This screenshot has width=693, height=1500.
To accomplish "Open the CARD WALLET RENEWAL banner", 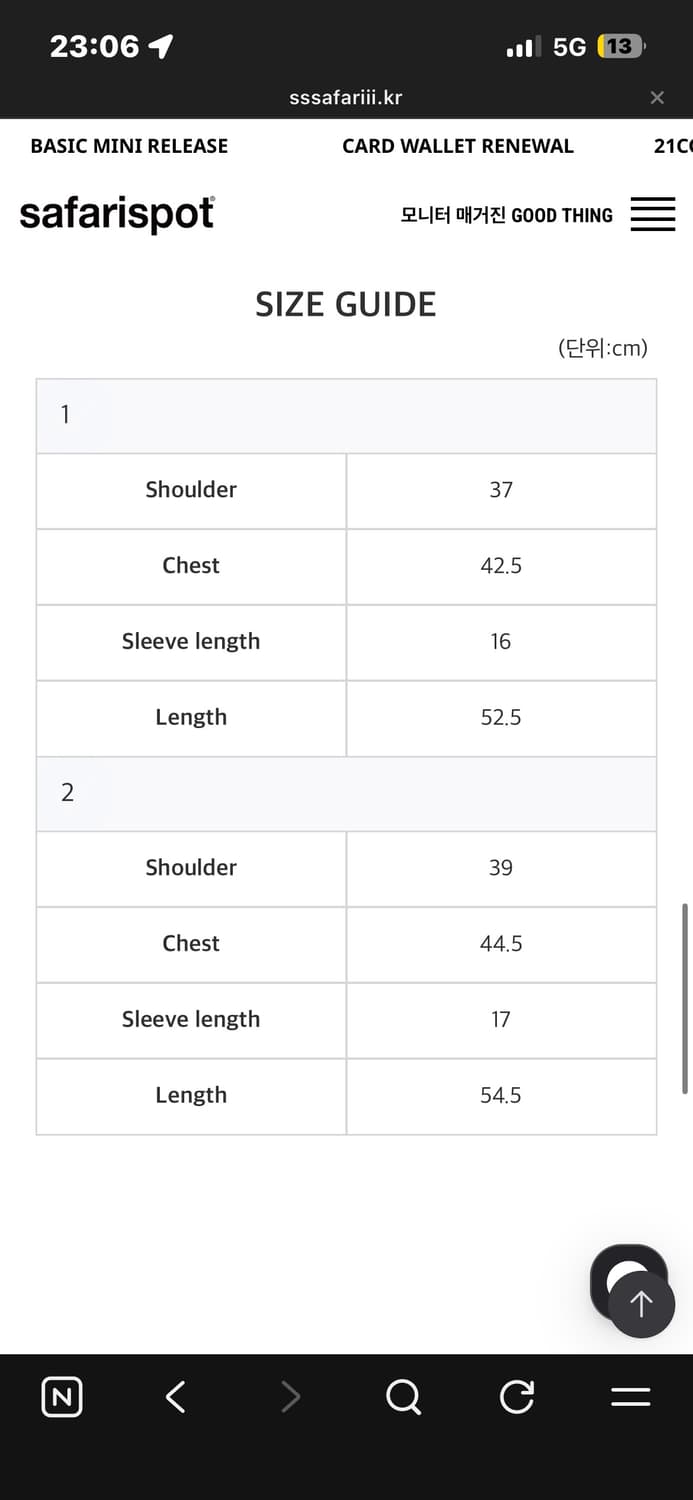I will [458, 146].
